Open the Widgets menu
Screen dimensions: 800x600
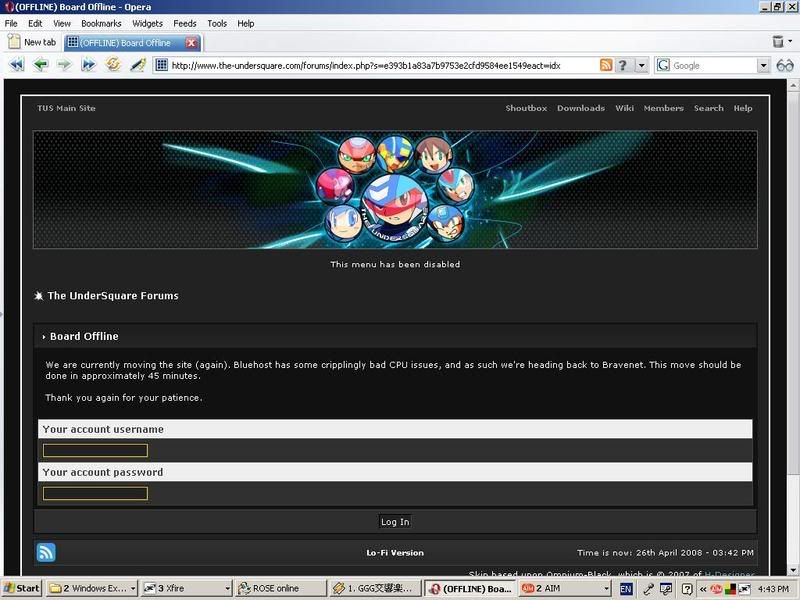[147, 23]
